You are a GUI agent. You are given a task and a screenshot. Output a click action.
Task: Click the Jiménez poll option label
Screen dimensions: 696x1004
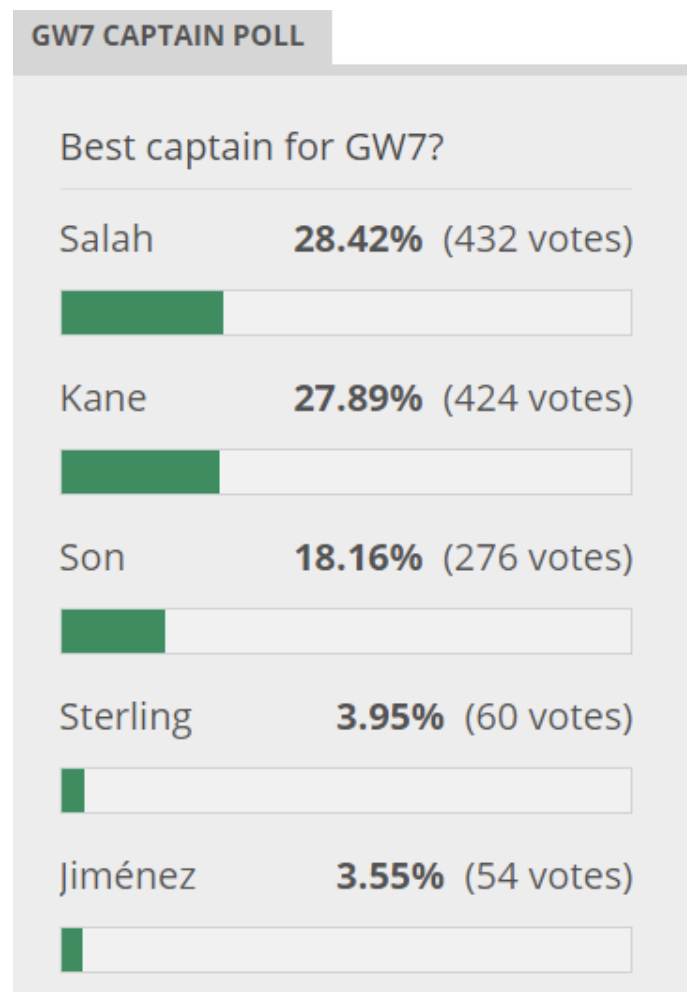127,877
